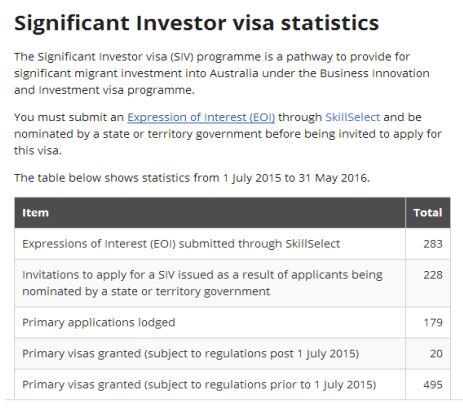Select the Expressions of Interest submitted row
This screenshot has height=410, width=463.
coord(232,244)
